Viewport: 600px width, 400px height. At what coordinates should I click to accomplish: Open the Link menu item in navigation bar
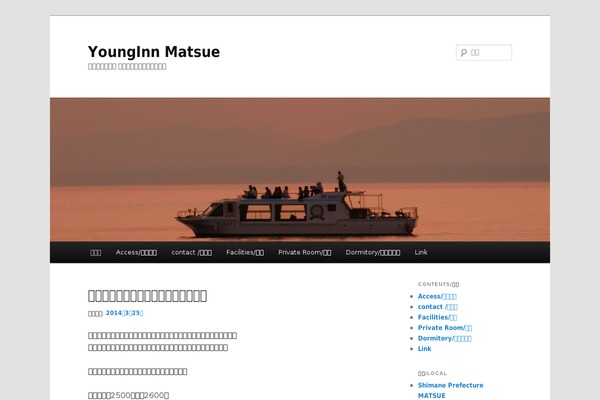(x=421, y=253)
